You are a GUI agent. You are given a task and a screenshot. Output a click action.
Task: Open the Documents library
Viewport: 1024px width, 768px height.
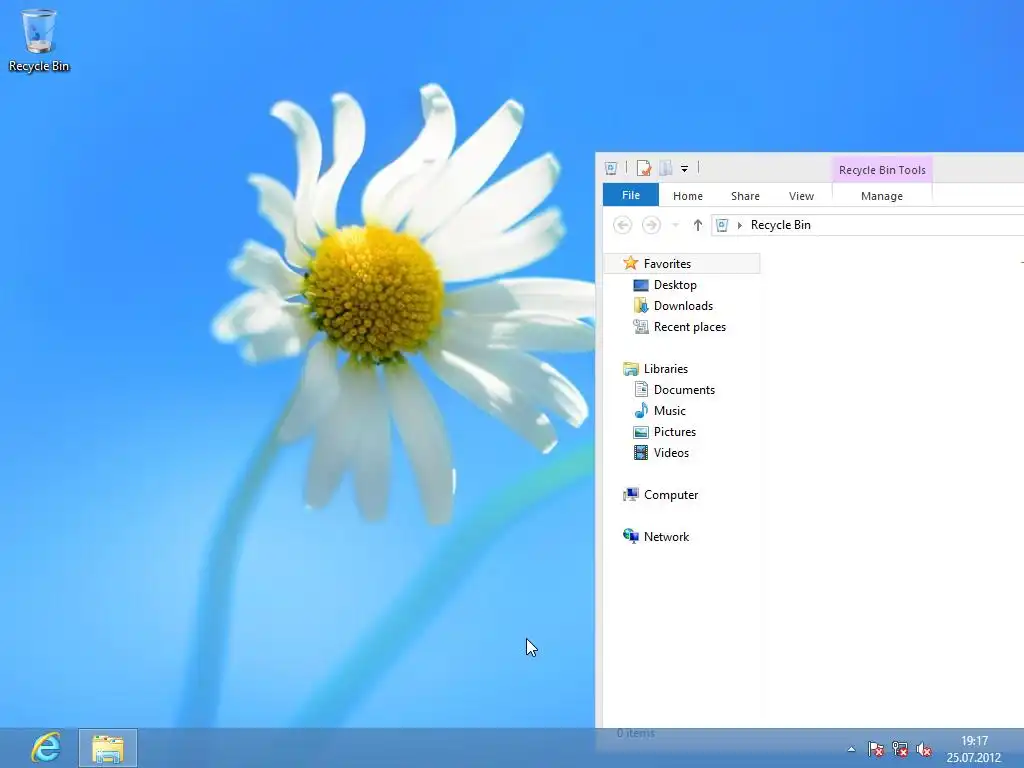click(684, 389)
